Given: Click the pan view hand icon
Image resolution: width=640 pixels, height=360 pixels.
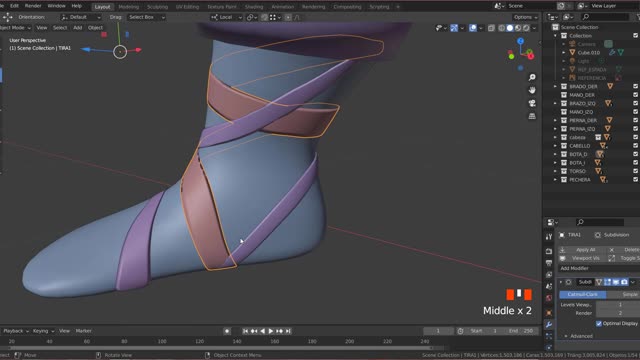Looking at the screenshot, I should (532, 90).
